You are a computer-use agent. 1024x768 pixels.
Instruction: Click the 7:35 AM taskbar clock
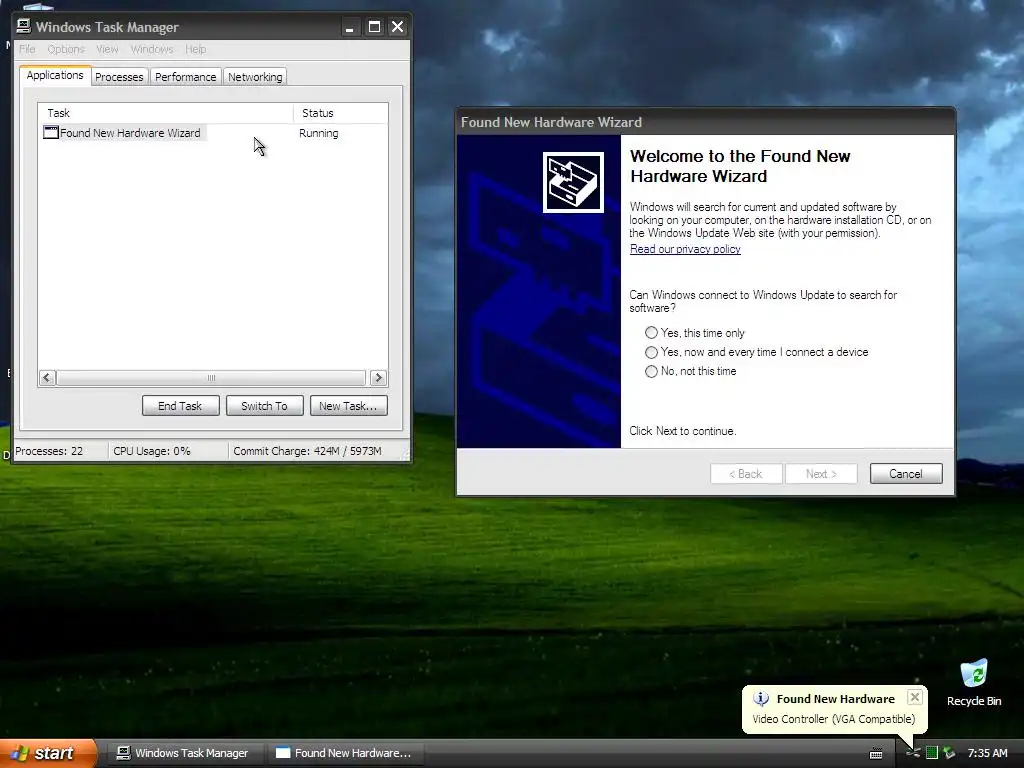coord(987,753)
